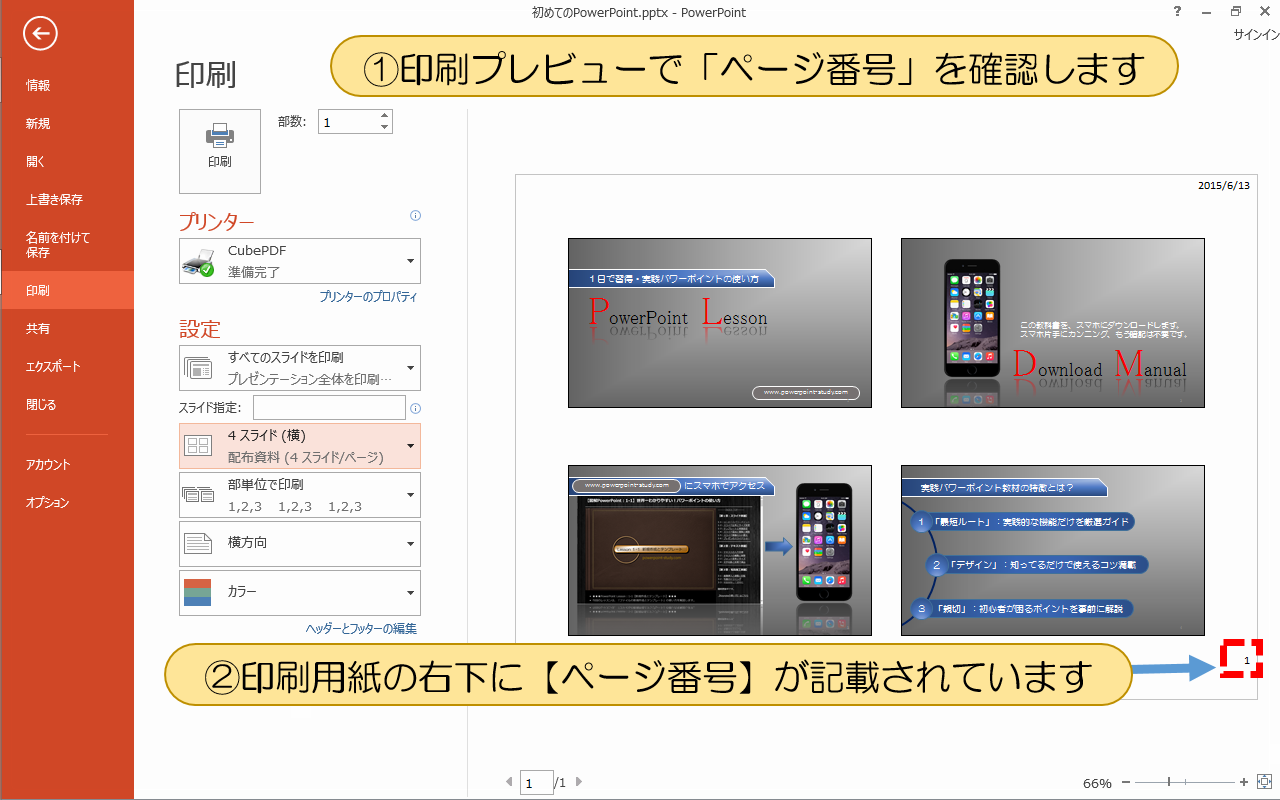Click the info icon beside プリンター heading
The image size is (1280, 800).
coord(415,216)
